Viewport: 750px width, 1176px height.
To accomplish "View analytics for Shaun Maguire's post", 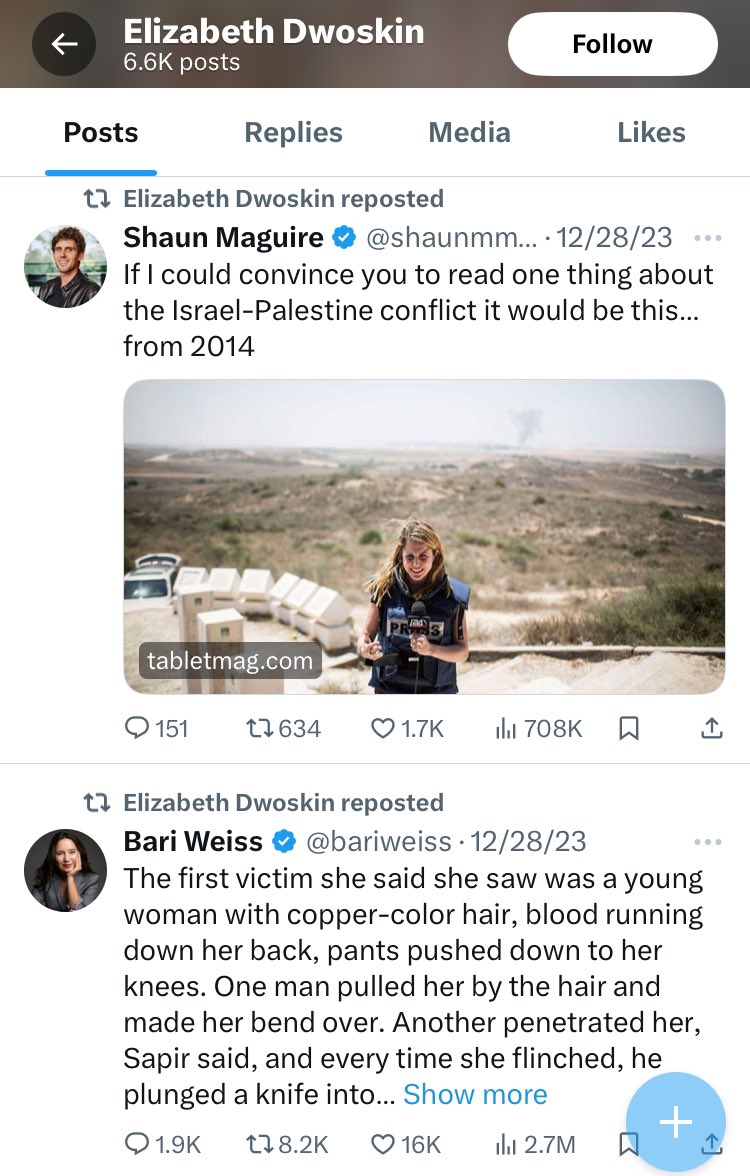I will 506,729.
